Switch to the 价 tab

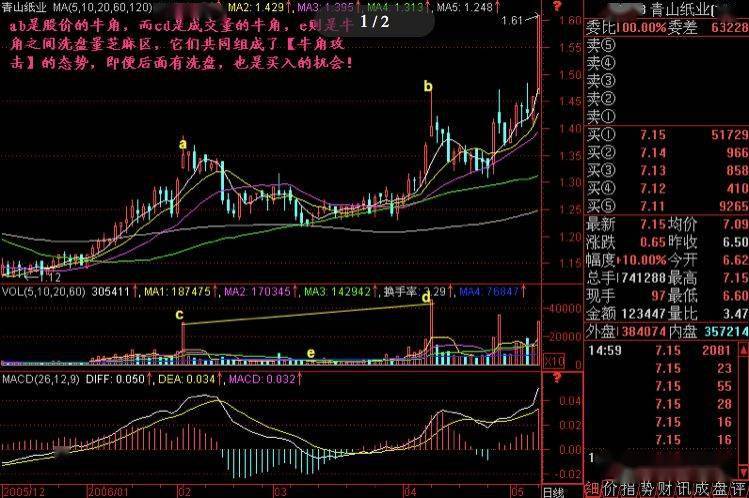coord(610,488)
